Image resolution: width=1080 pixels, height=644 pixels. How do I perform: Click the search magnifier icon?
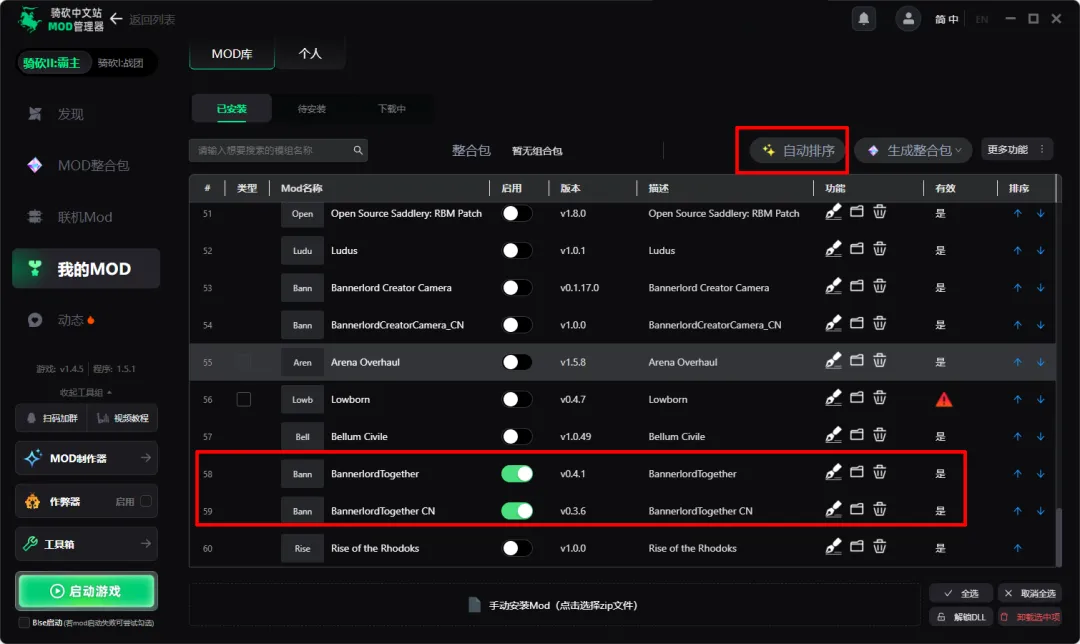coord(358,150)
